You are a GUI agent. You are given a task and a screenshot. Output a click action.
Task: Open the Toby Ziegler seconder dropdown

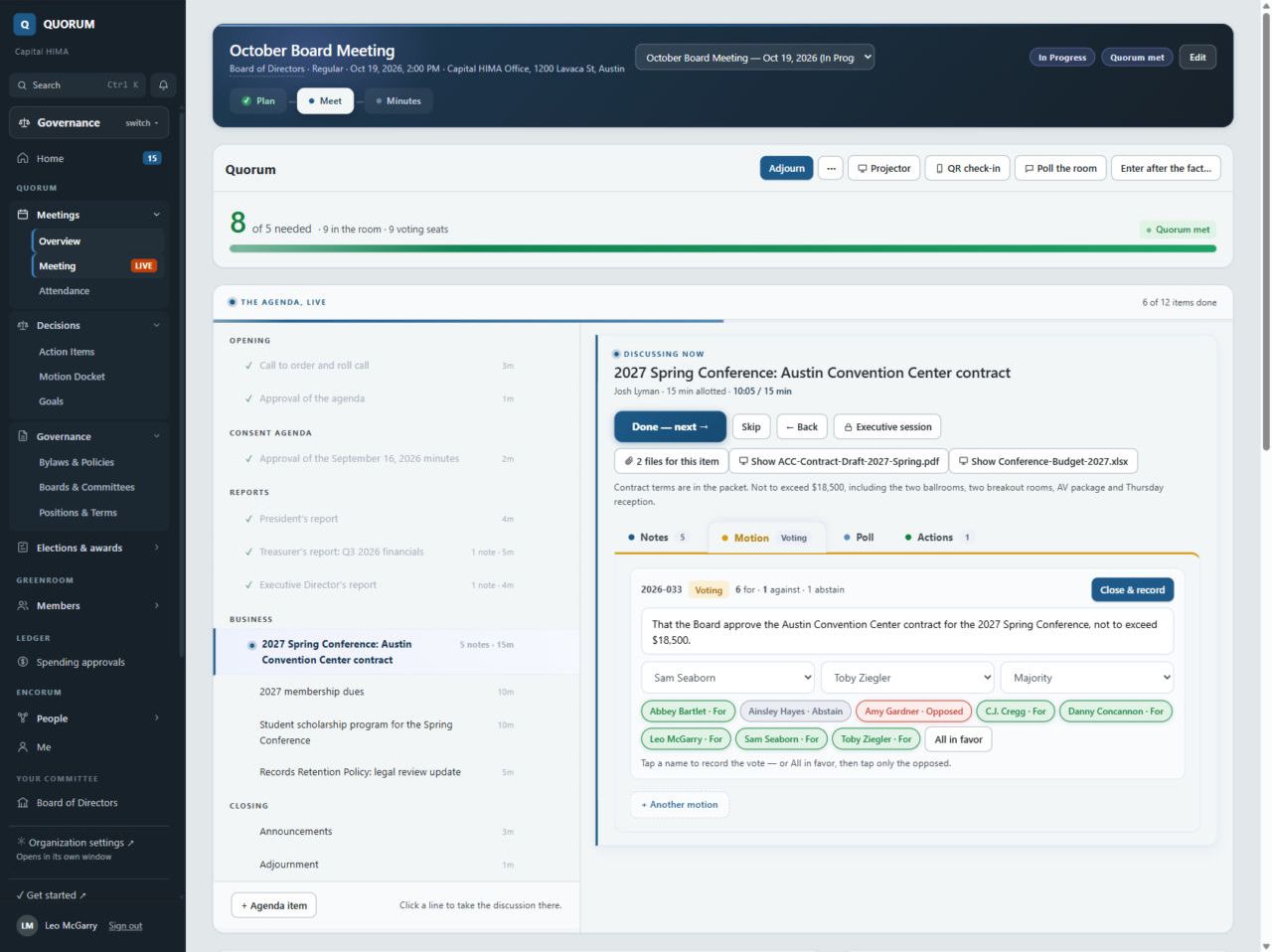(907, 678)
